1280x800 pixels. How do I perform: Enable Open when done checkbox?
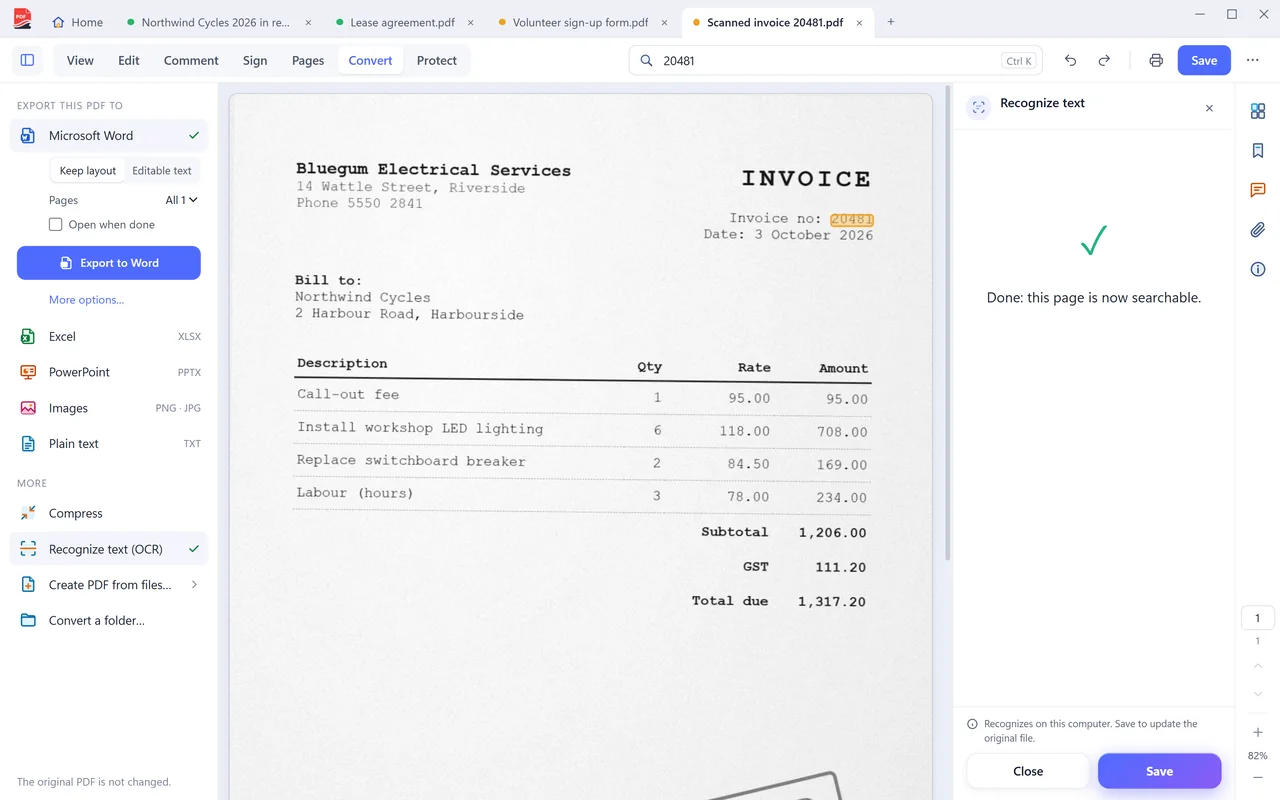coord(56,225)
